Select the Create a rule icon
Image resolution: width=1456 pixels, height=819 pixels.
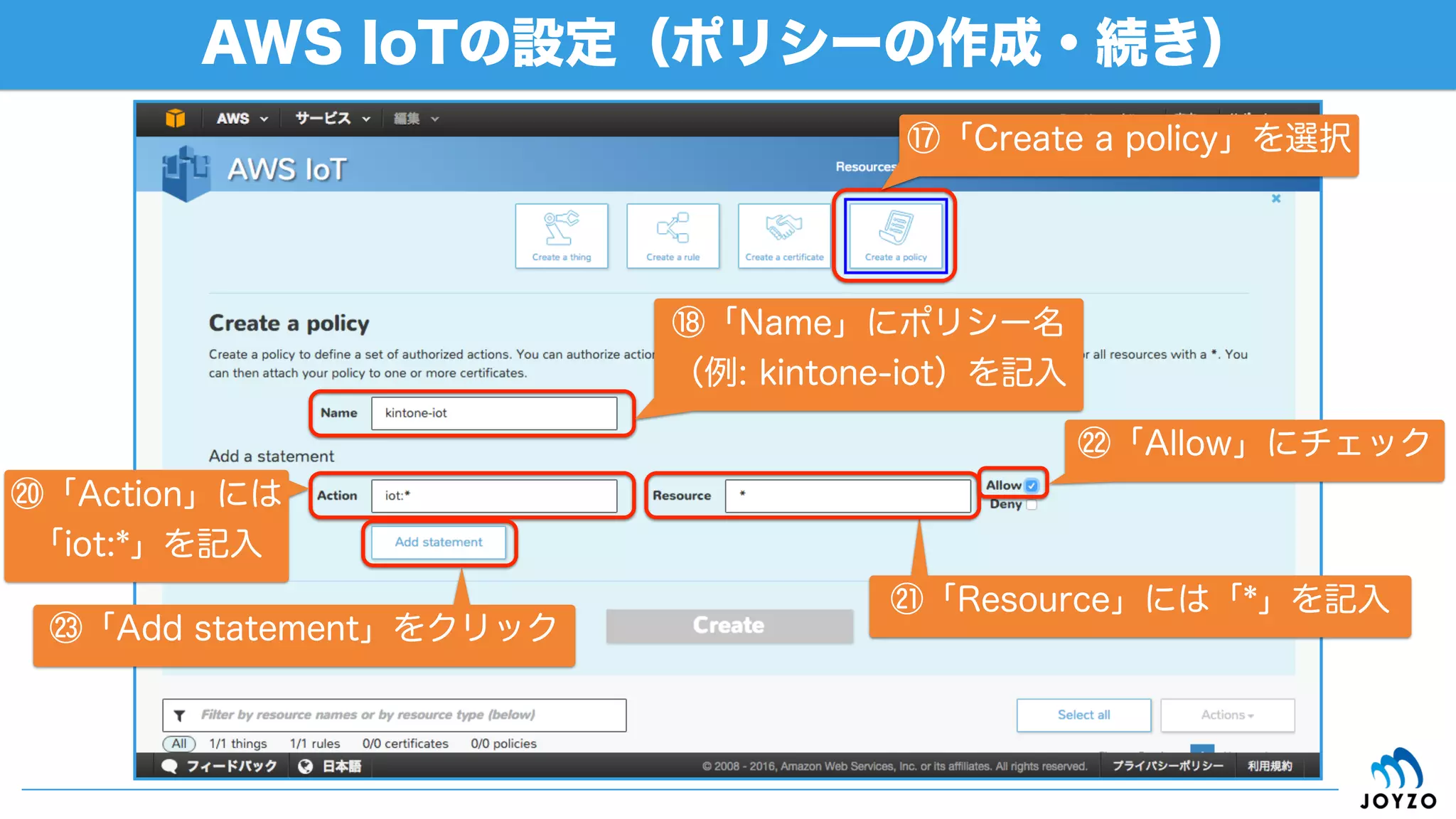pyautogui.click(x=673, y=236)
